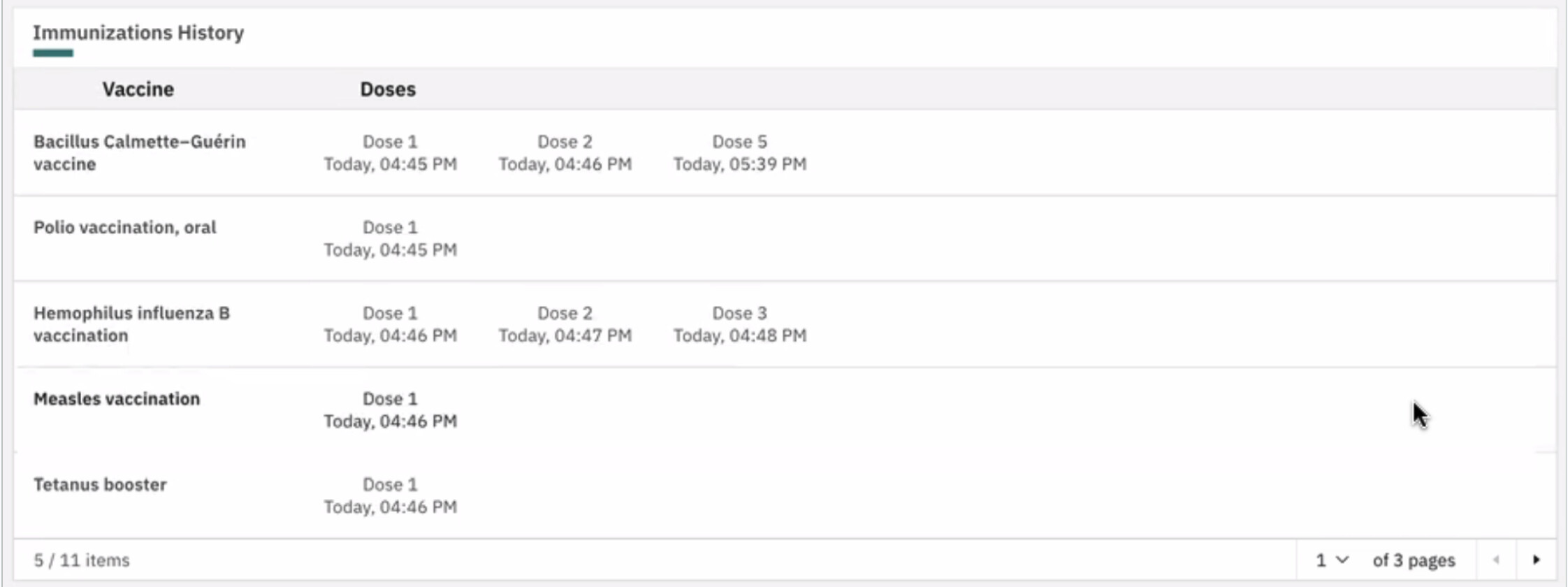Select the Tetanus booster row
Screen dimensions: 1568x587
pyautogui.click(x=785, y=495)
